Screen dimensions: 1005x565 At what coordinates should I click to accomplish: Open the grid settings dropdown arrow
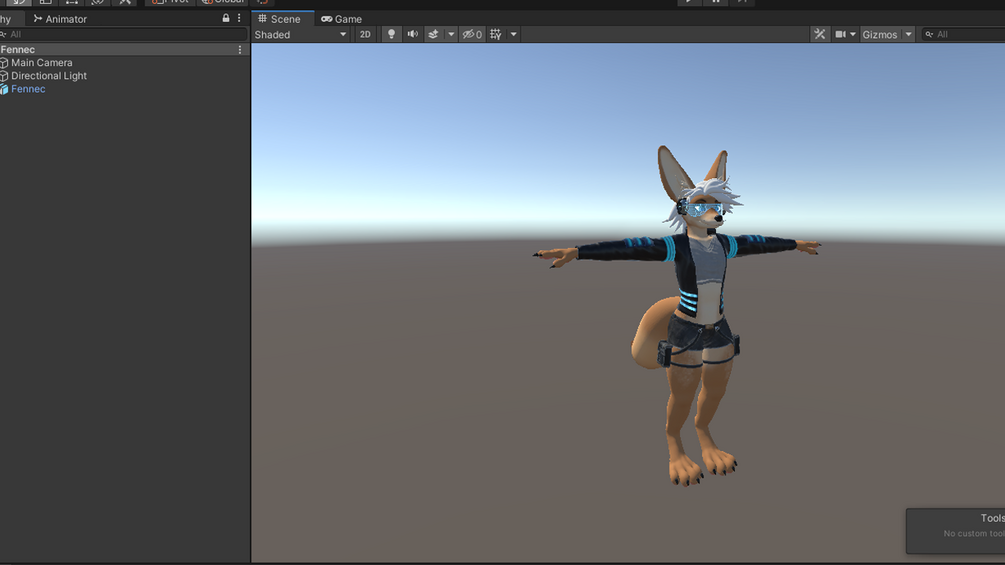tap(513, 35)
